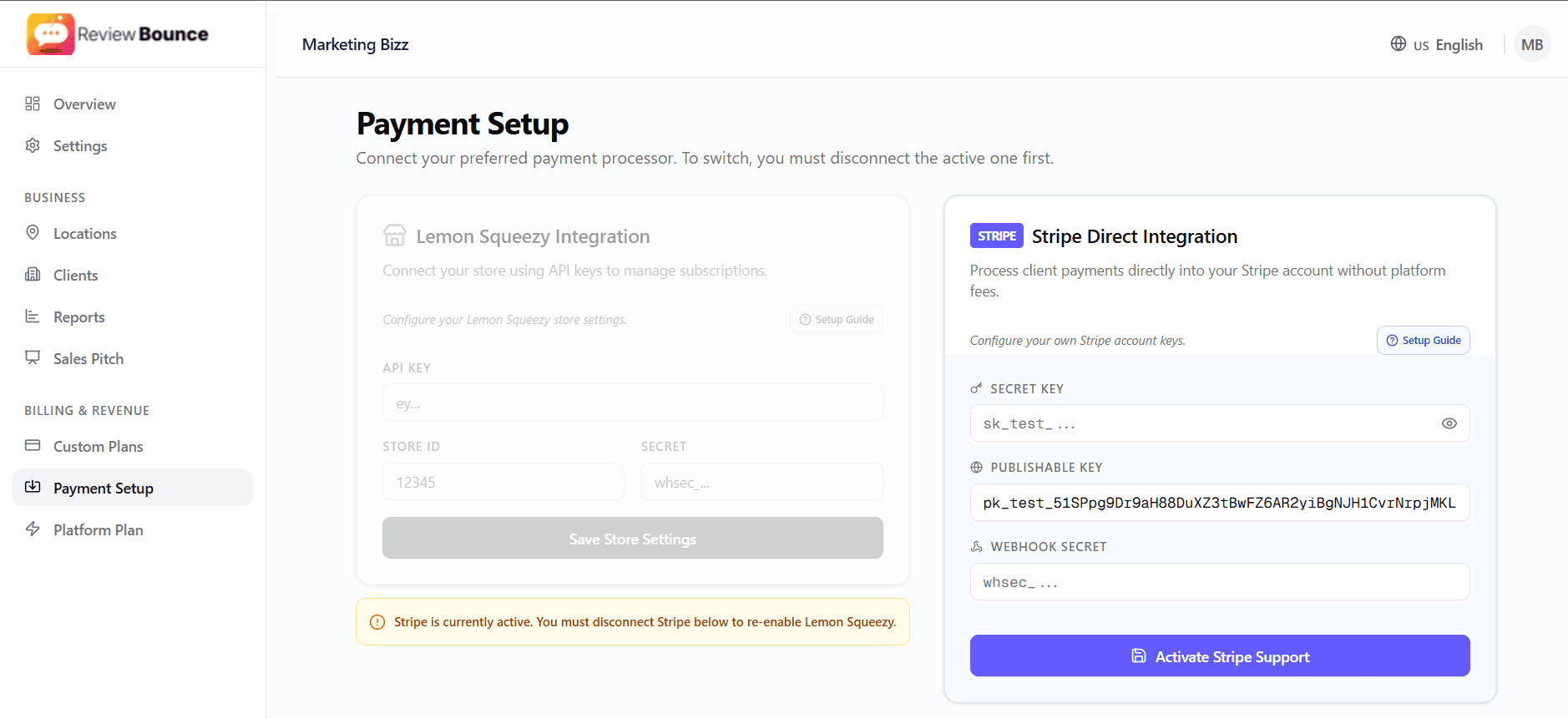
Task: Click the purple STRIPE badge
Action: pos(997,236)
